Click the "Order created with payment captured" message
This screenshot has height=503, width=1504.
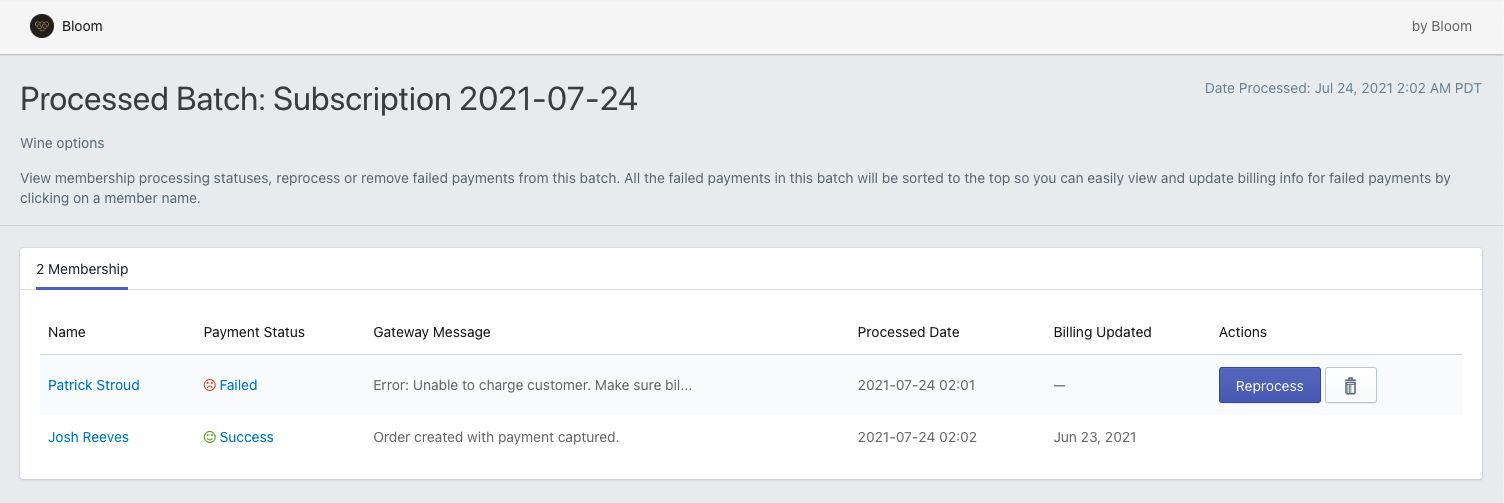point(496,437)
